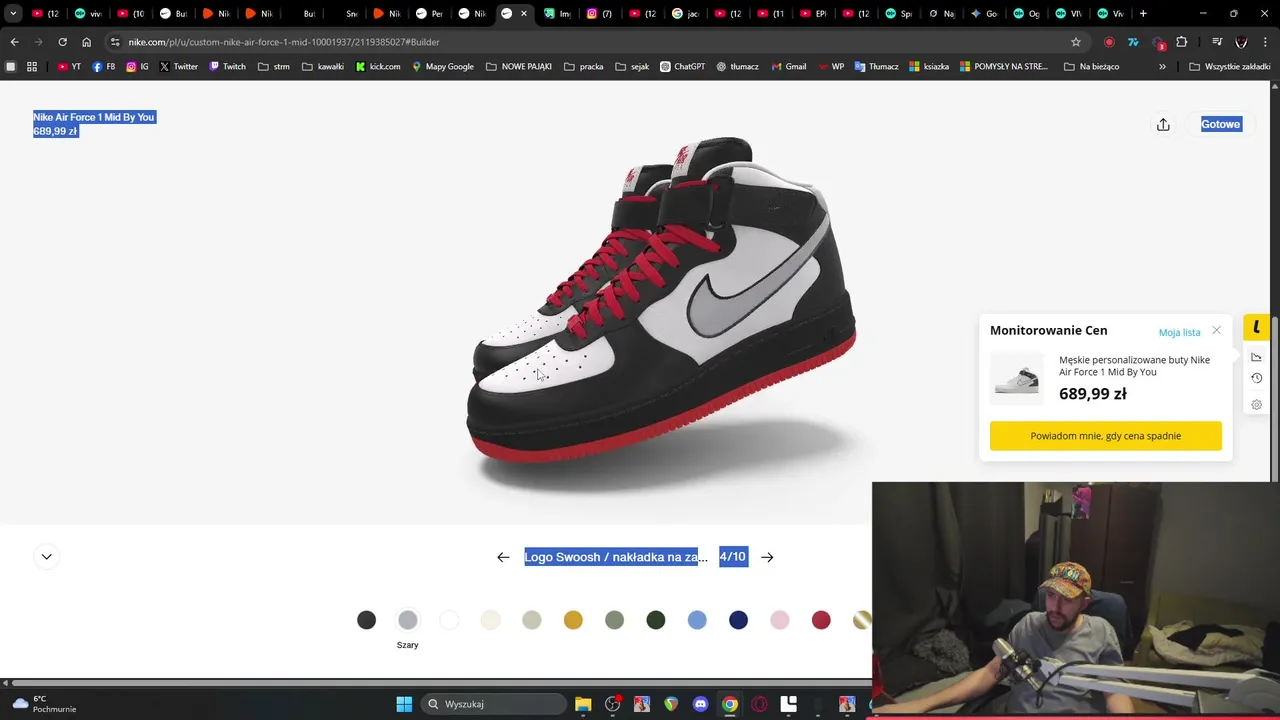The height and width of the screenshot is (720, 1280).
Task: Open the weather widget Pochmurnie
Action: 43,704
